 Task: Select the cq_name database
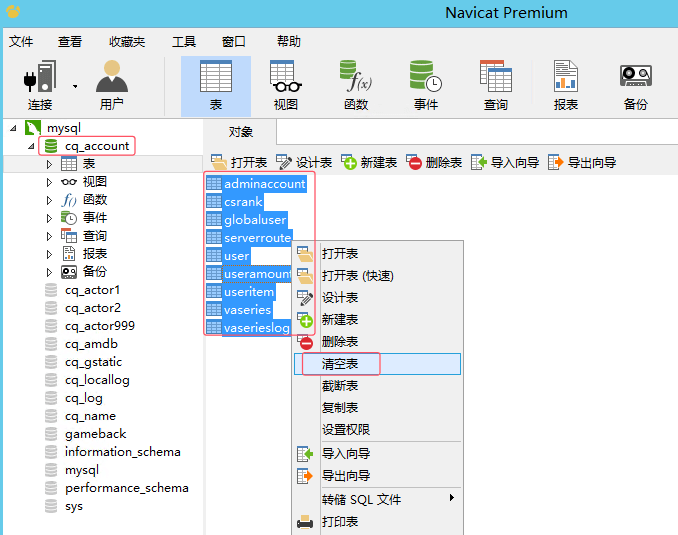[x=80, y=416]
